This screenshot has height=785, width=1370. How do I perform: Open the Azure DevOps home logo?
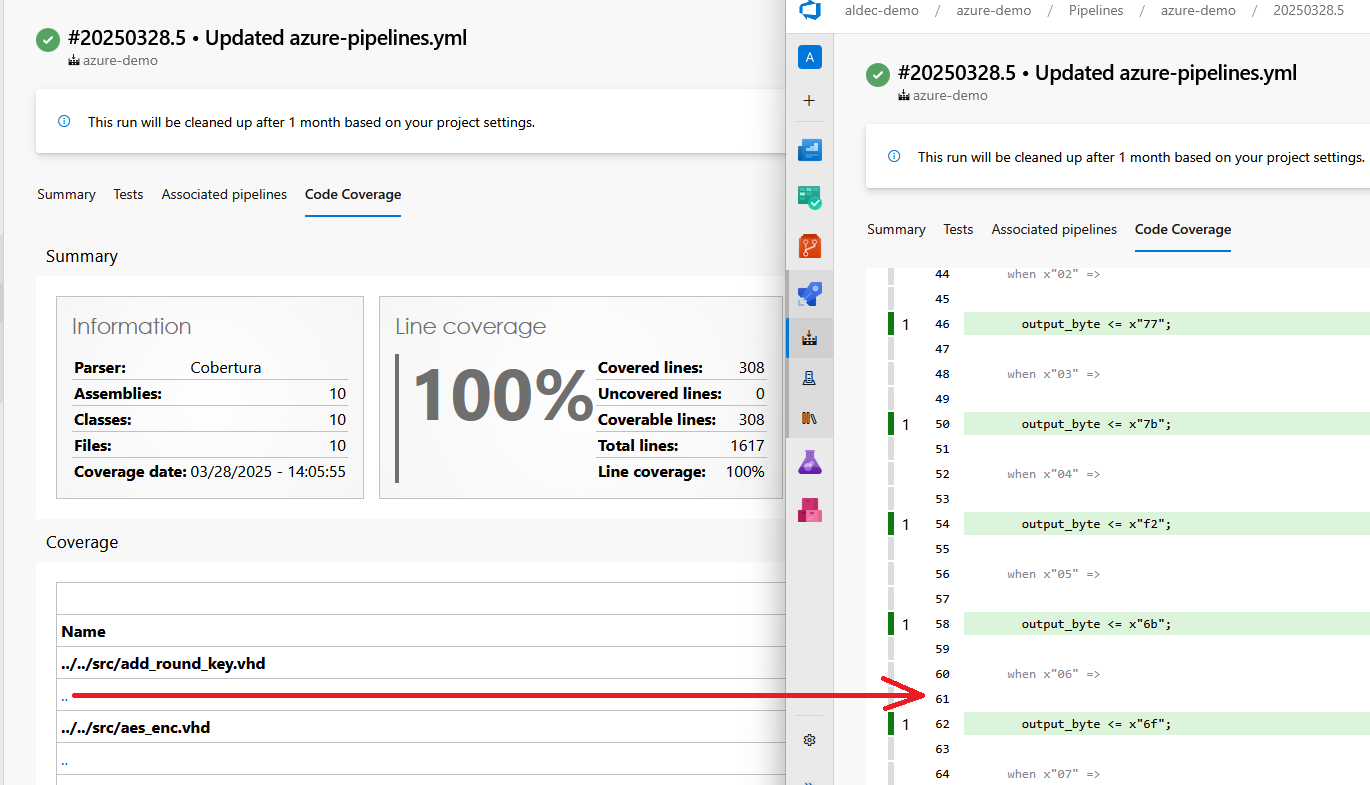810,11
